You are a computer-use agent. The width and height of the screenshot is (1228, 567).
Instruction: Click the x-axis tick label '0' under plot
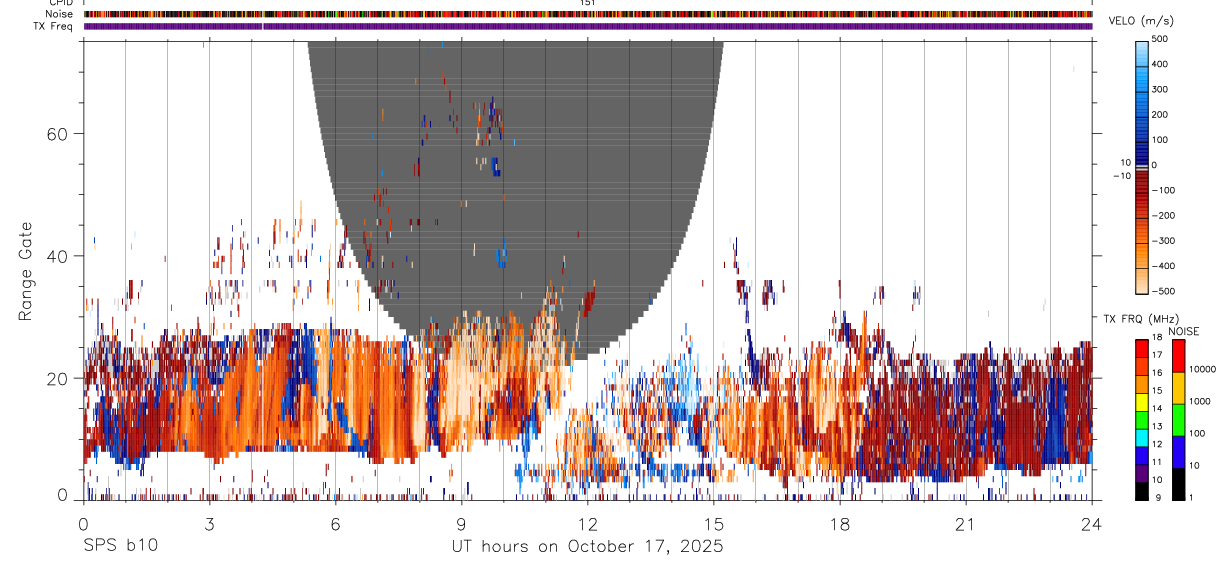click(x=83, y=524)
